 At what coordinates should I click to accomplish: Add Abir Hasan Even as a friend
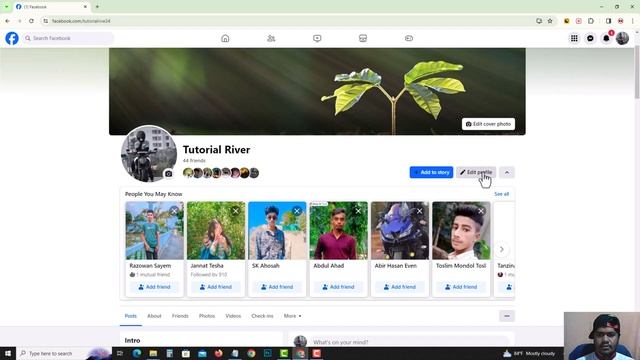pos(400,287)
